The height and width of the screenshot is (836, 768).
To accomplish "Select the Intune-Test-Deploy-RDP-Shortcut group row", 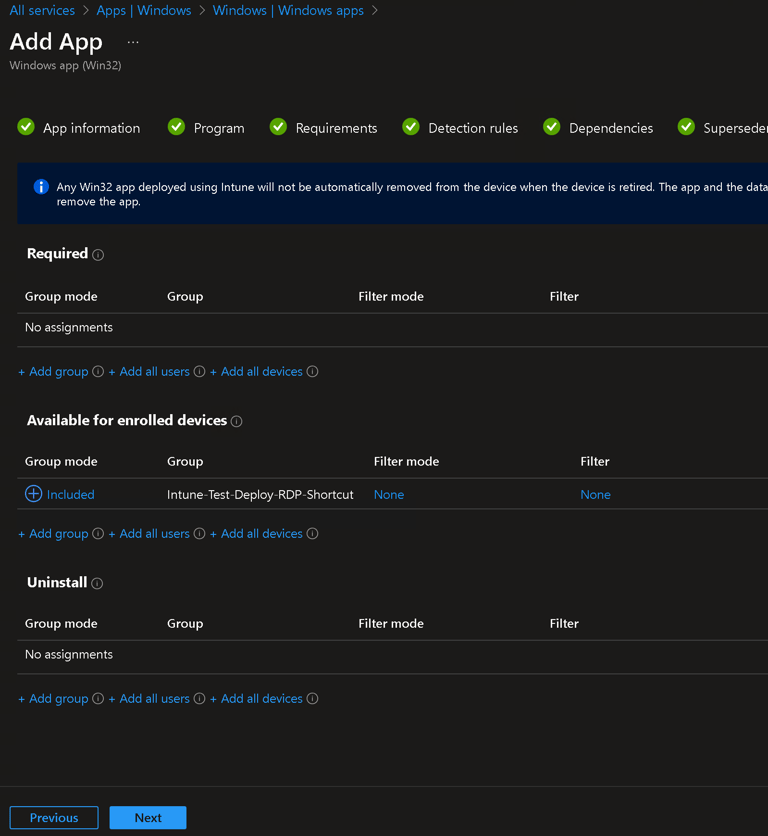I will click(x=260, y=495).
